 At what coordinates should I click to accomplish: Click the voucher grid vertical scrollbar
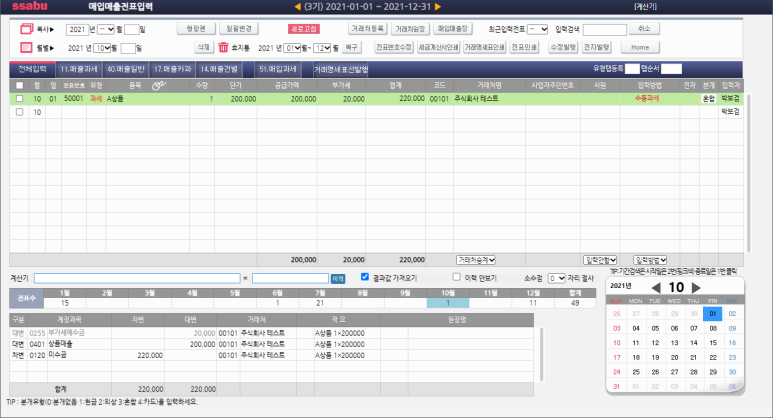point(749,173)
